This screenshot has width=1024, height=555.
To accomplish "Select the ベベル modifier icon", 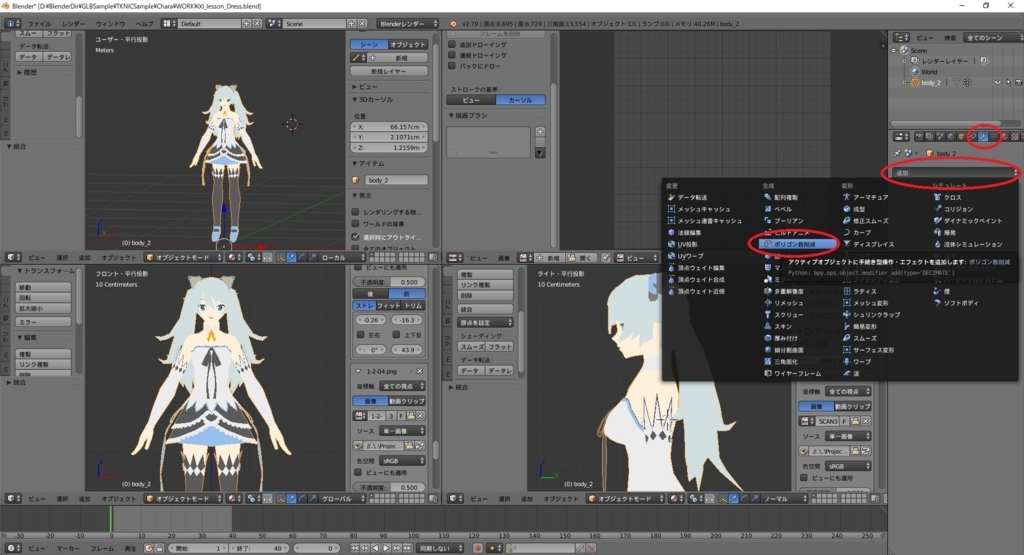I will (768, 209).
